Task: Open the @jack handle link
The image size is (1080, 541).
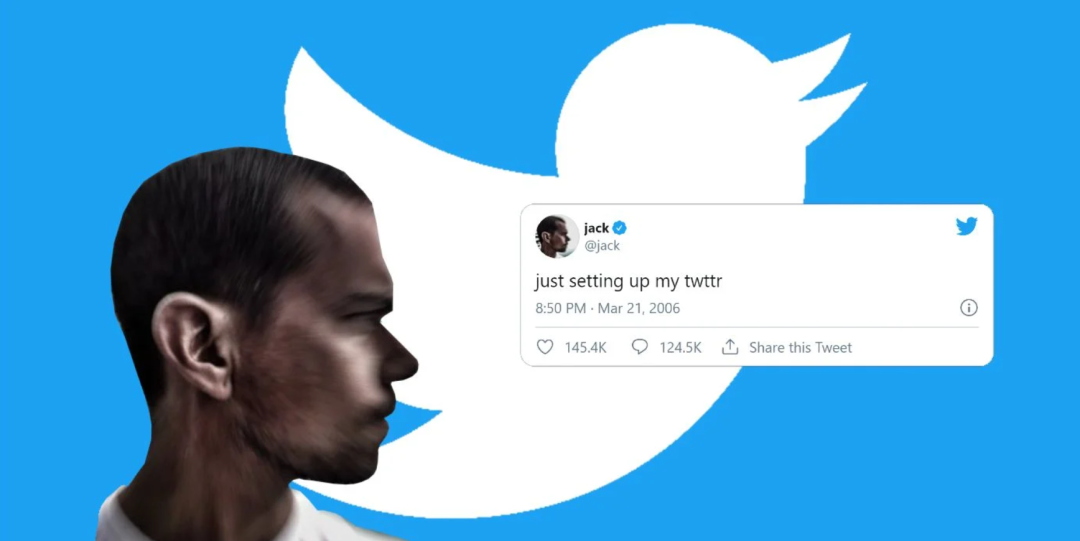Action: click(x=602, y=246)
